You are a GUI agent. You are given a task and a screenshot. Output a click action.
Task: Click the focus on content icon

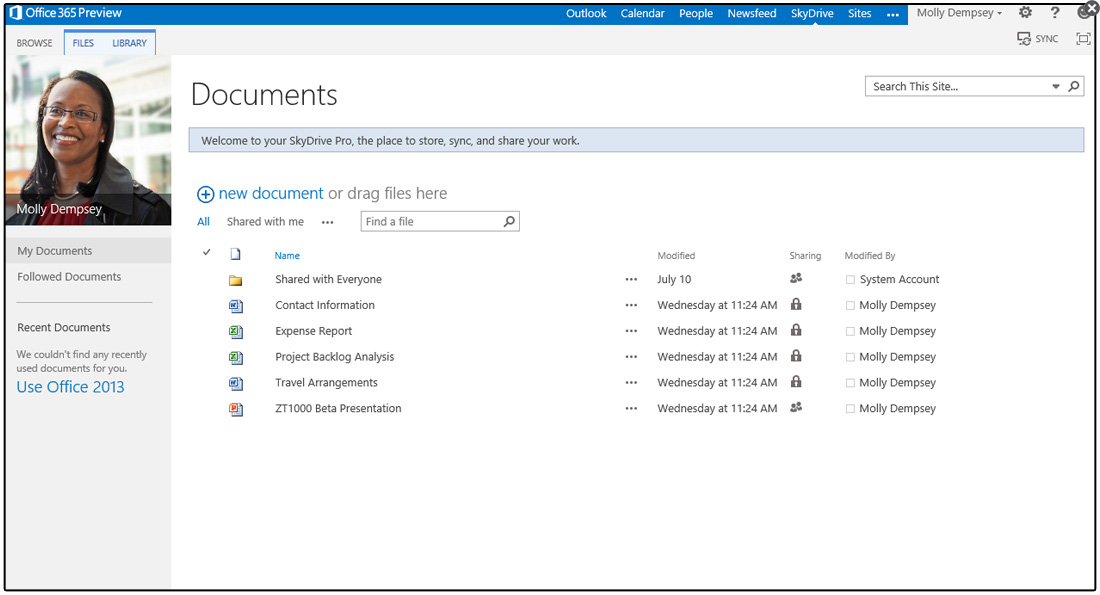(x=1083, y=39)
